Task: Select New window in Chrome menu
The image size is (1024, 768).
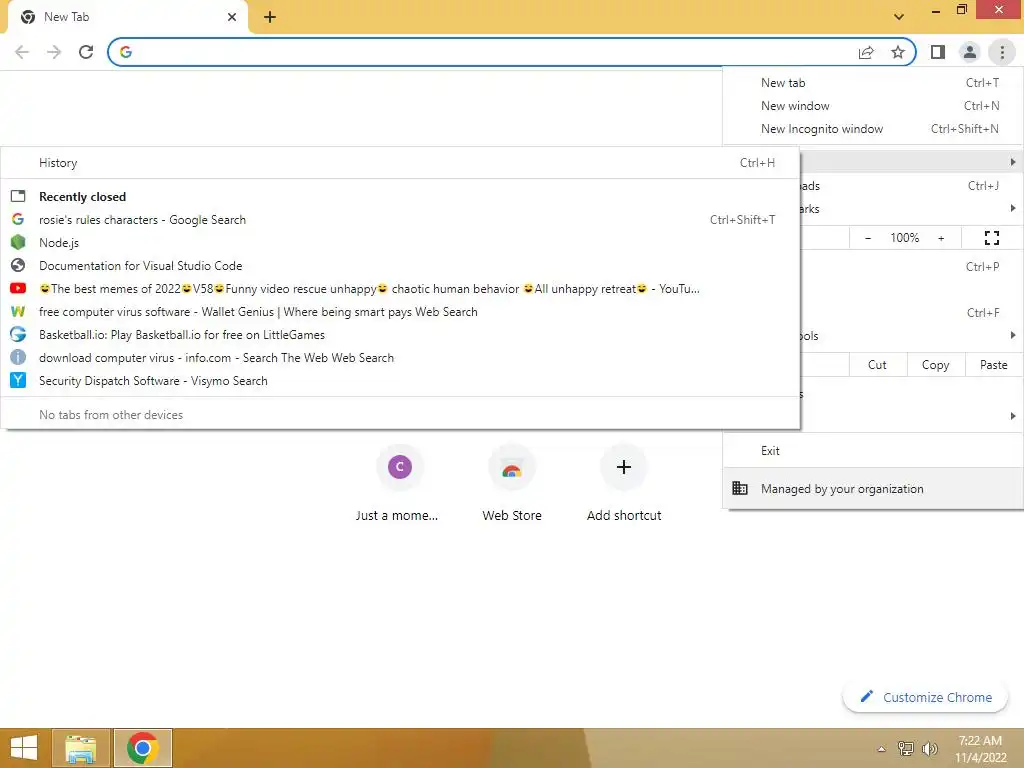Action: [x=873, y=106]
